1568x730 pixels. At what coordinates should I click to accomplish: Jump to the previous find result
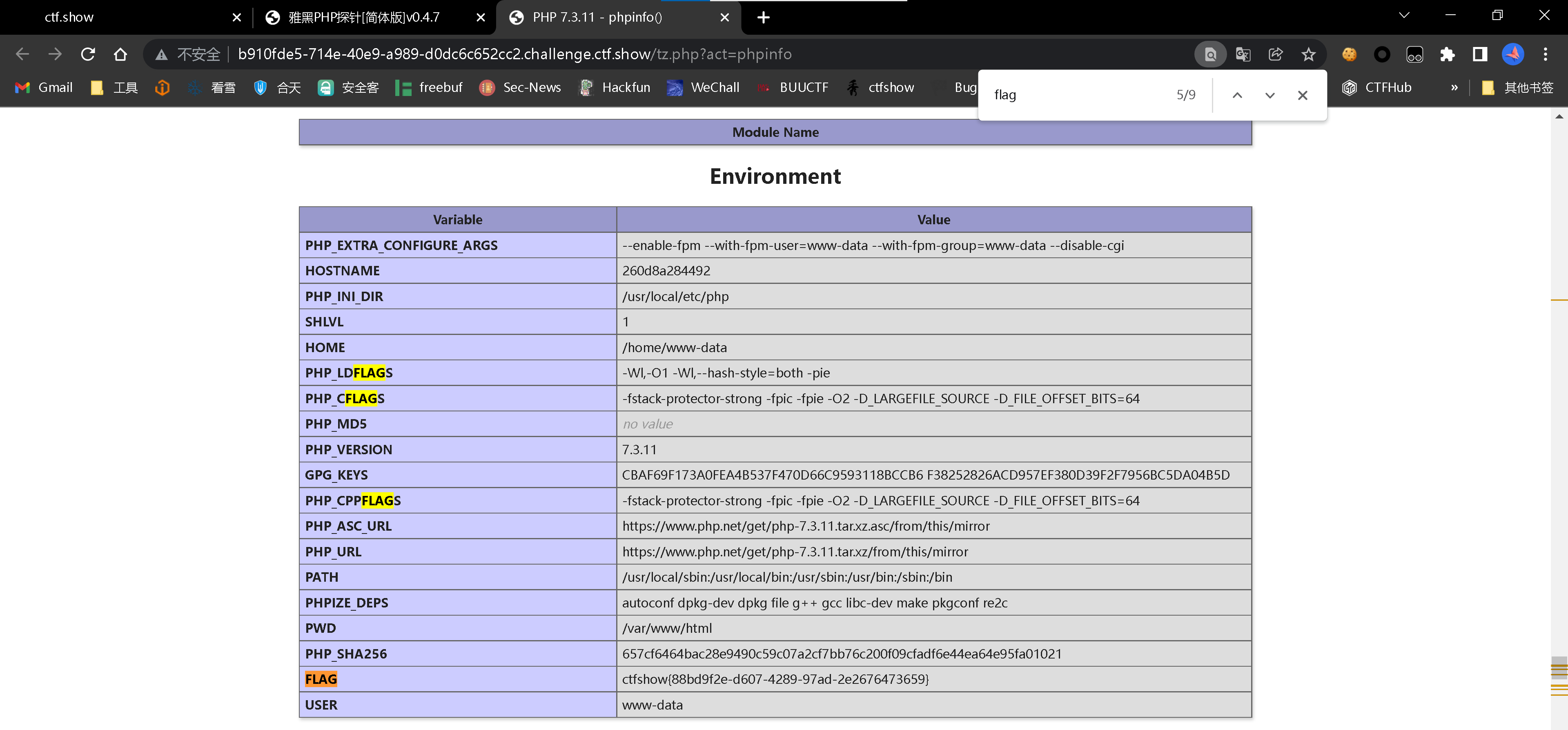[1237, 95]
